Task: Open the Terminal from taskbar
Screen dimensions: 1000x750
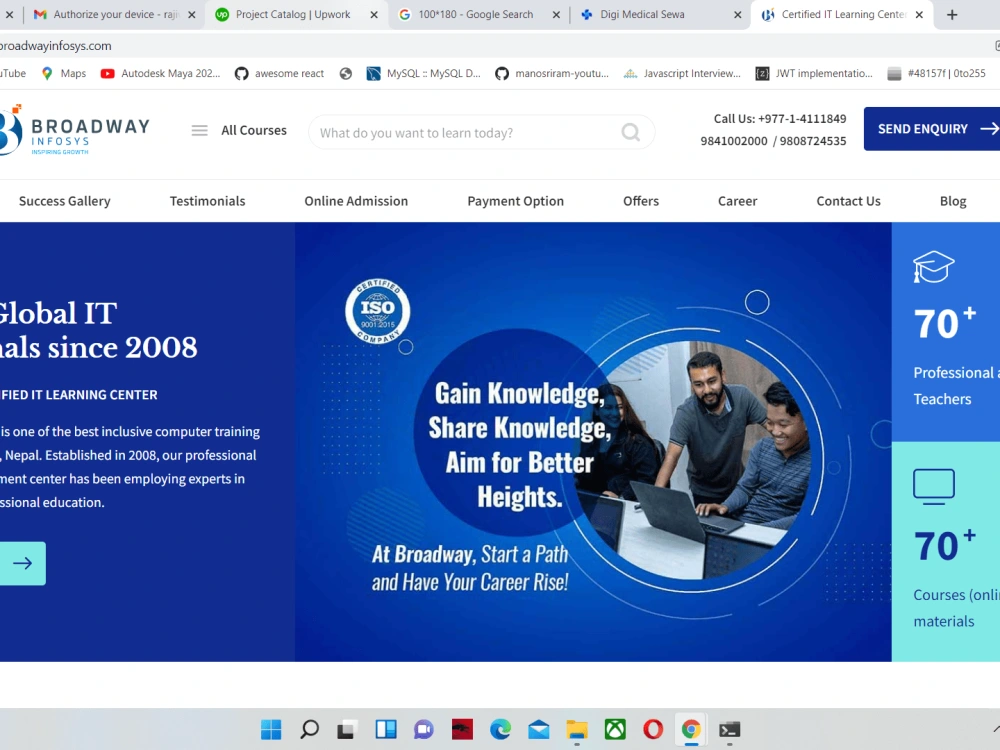Action: [730, 729]
